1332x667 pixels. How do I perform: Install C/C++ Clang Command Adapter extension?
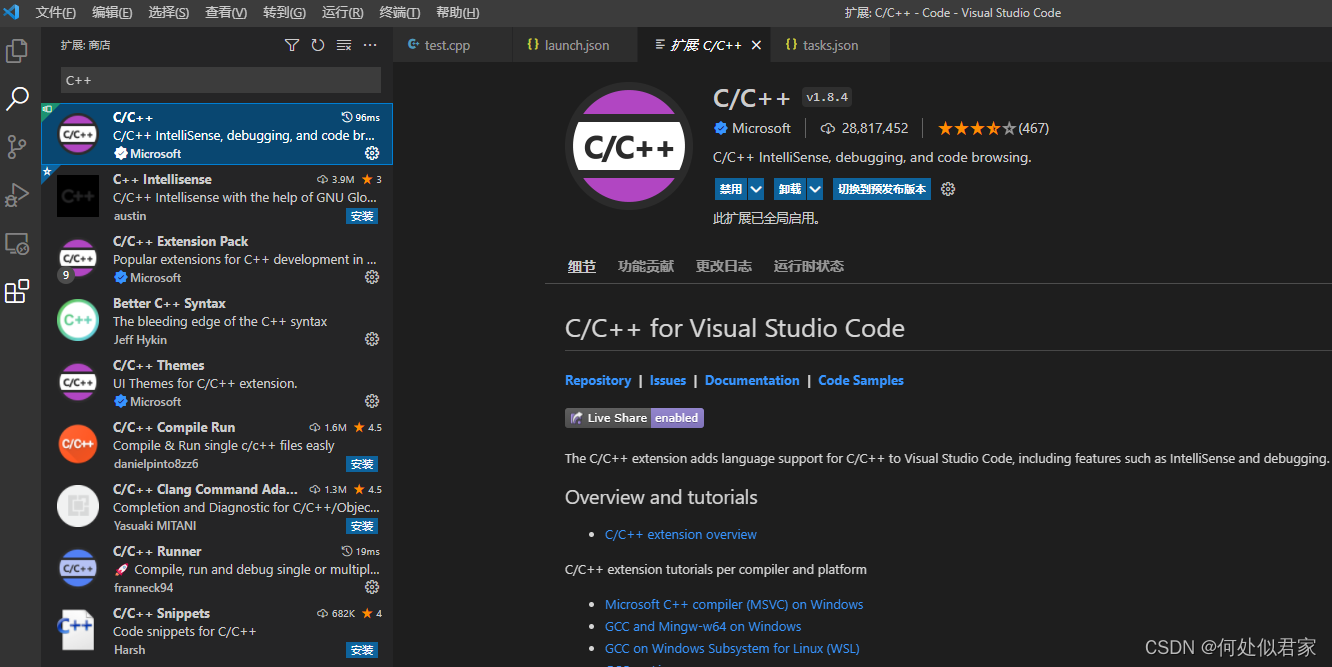pos(362,526)
